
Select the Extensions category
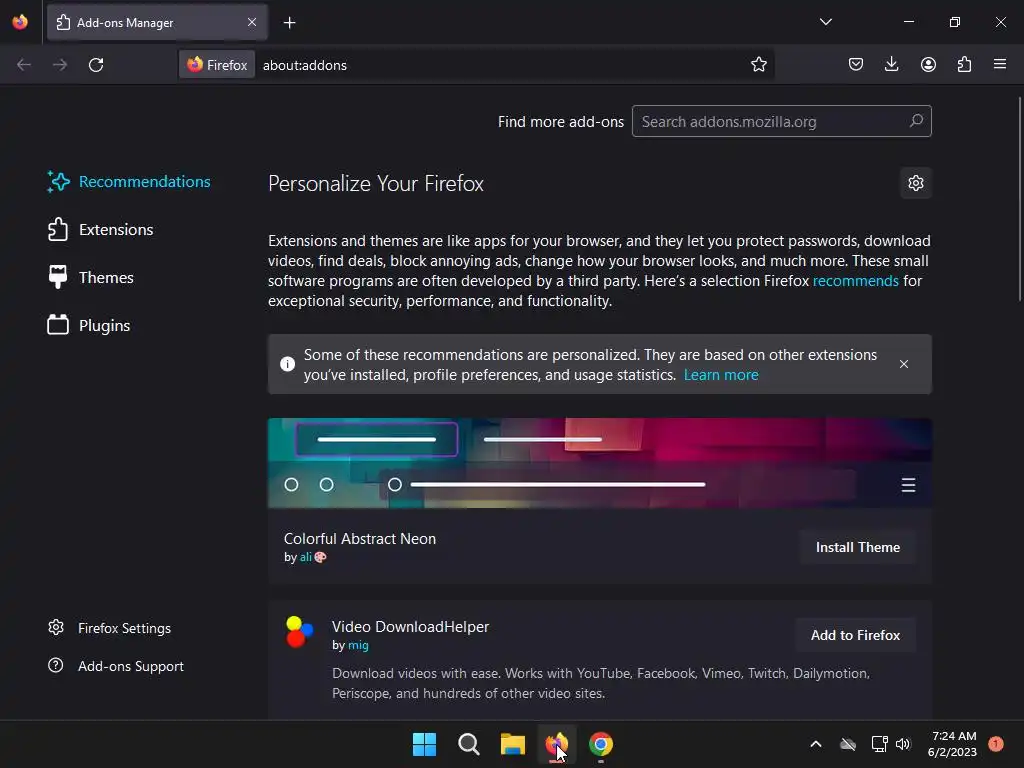click(101, 230)
